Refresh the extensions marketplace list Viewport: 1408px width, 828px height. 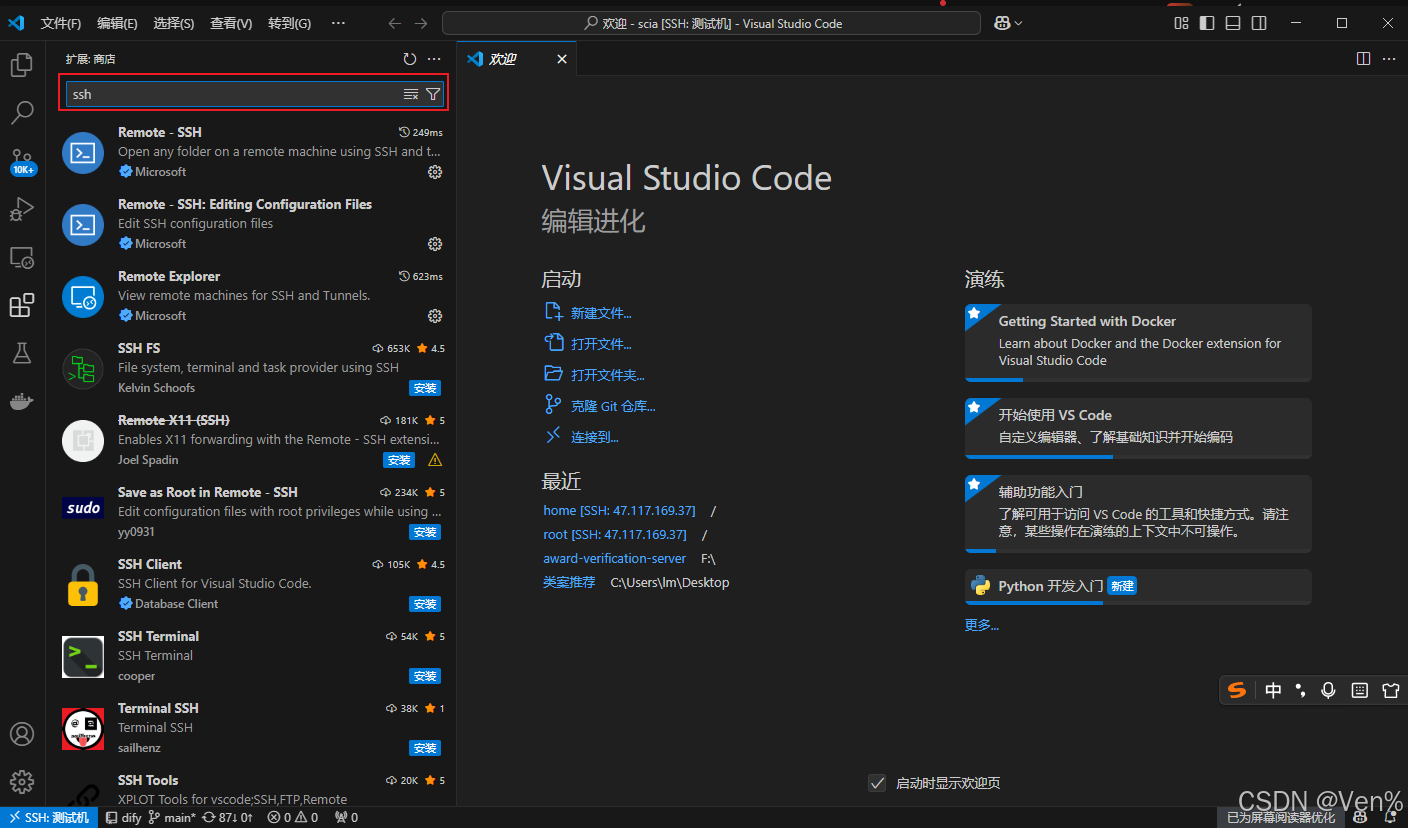[x=409, y=60]
